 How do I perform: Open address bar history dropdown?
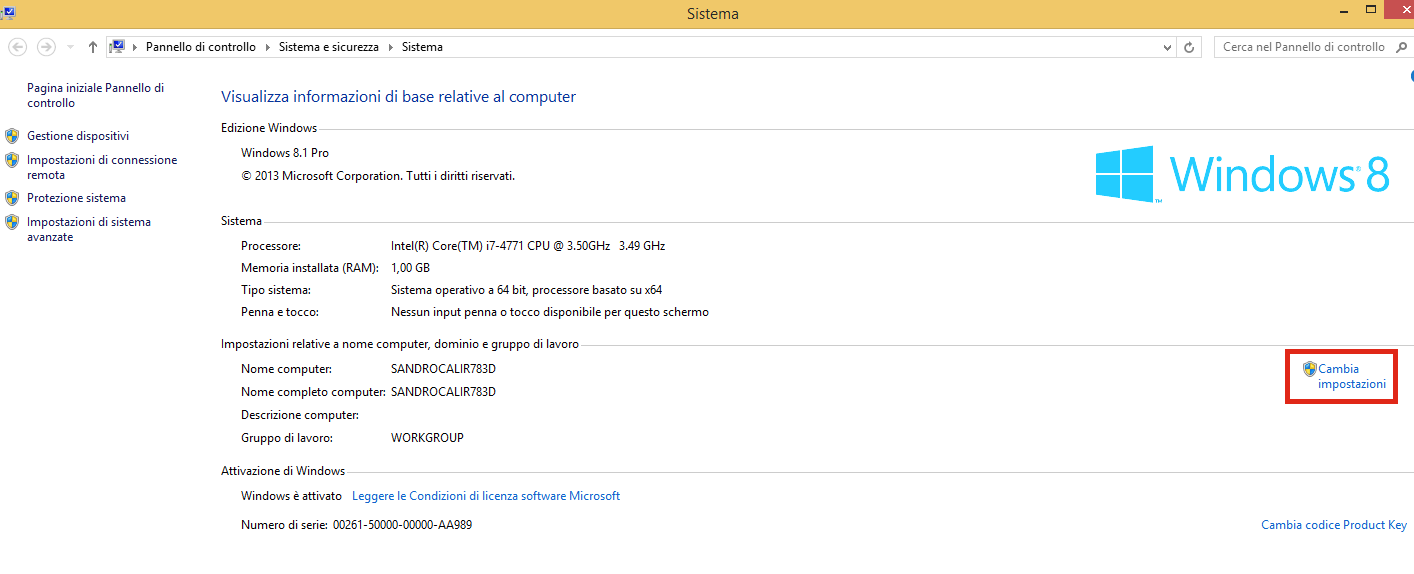pos(1168,47)
